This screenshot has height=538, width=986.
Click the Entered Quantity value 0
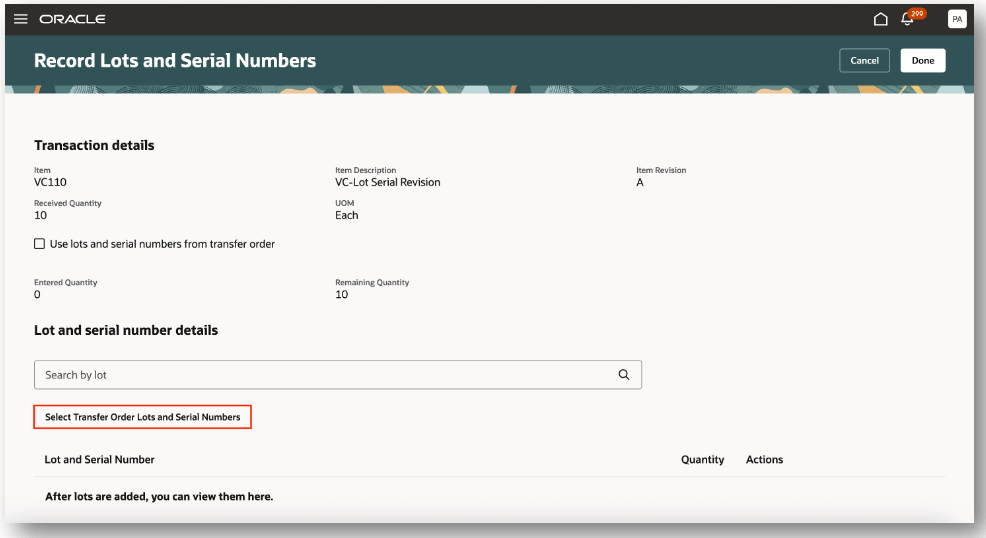(x=37, y=294)
